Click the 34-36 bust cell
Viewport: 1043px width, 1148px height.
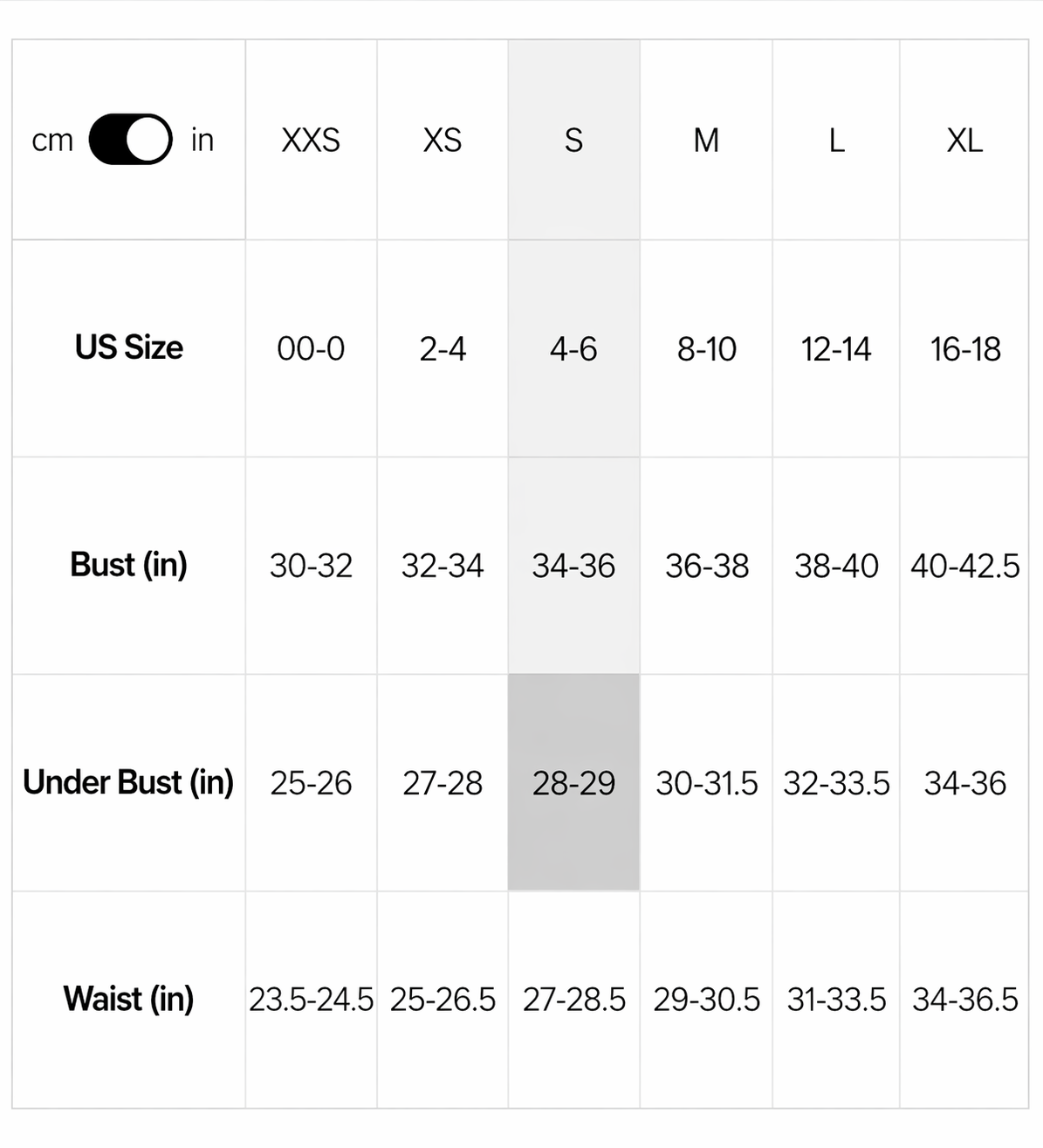coord(573,567)
